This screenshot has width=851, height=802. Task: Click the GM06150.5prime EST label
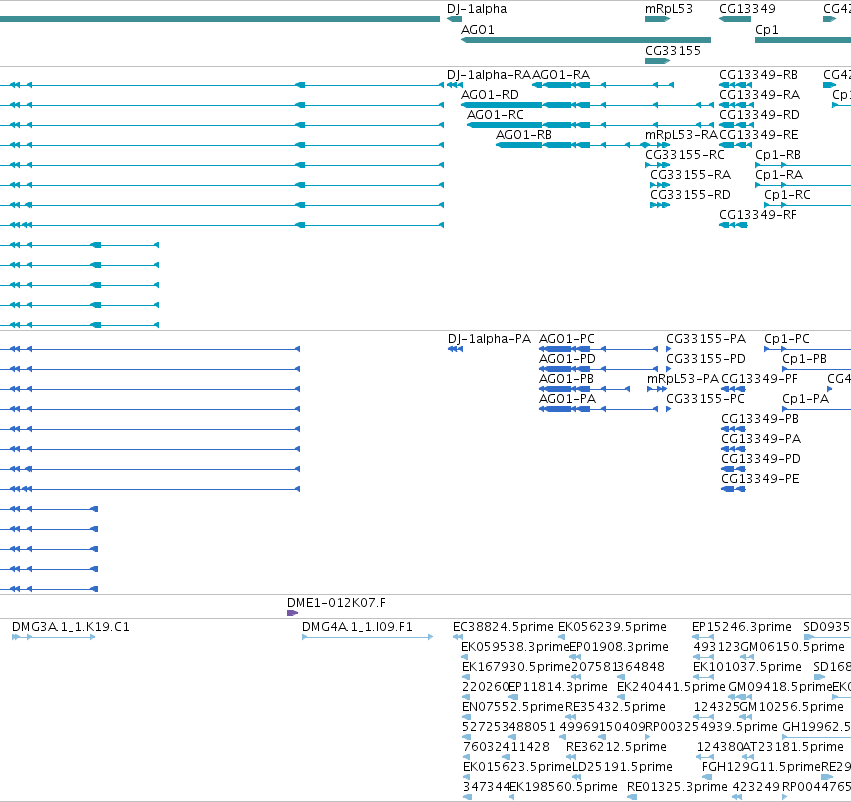coord(792,647)
